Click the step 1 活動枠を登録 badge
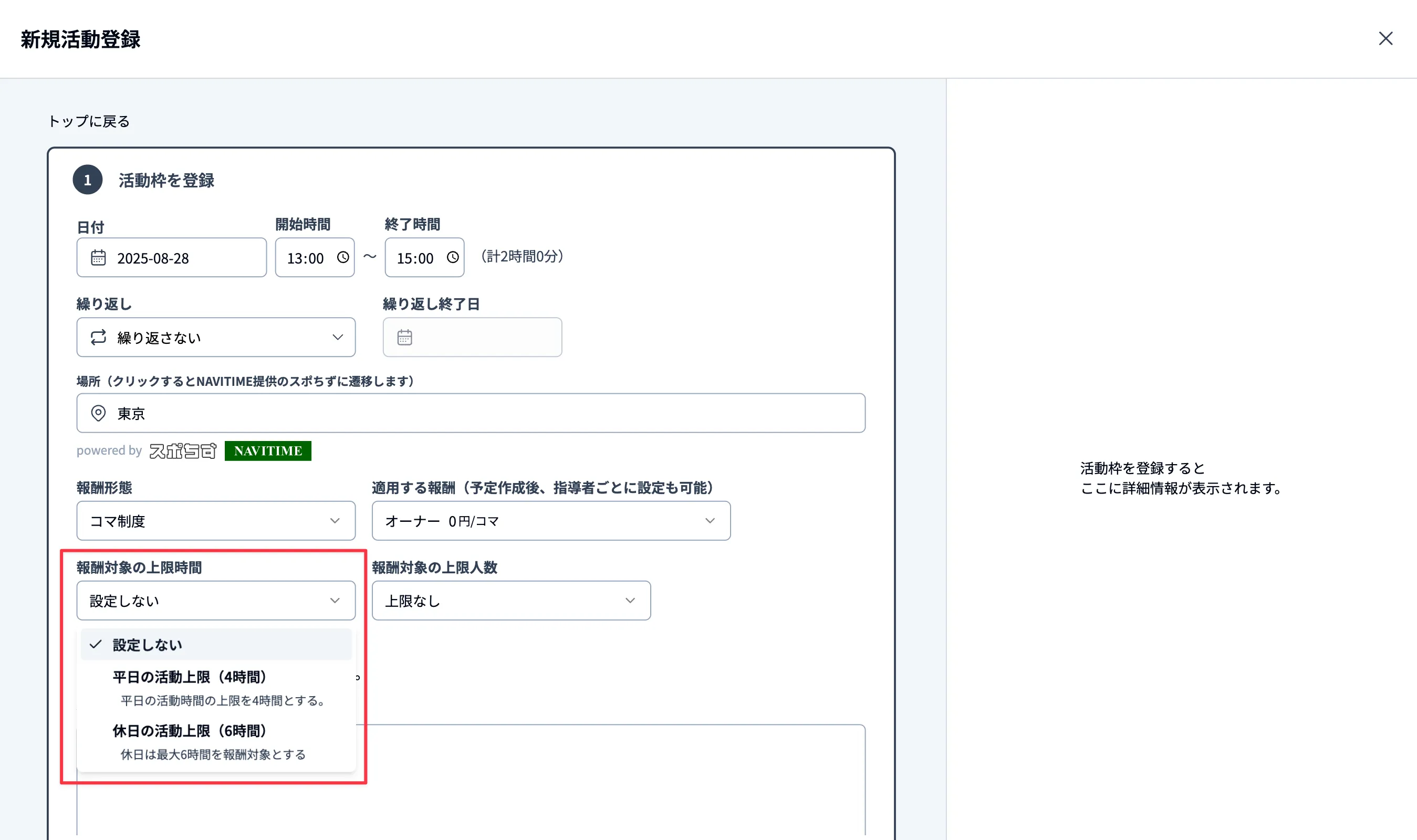This screenshot has height=840, width=1417. coord(88,180)
